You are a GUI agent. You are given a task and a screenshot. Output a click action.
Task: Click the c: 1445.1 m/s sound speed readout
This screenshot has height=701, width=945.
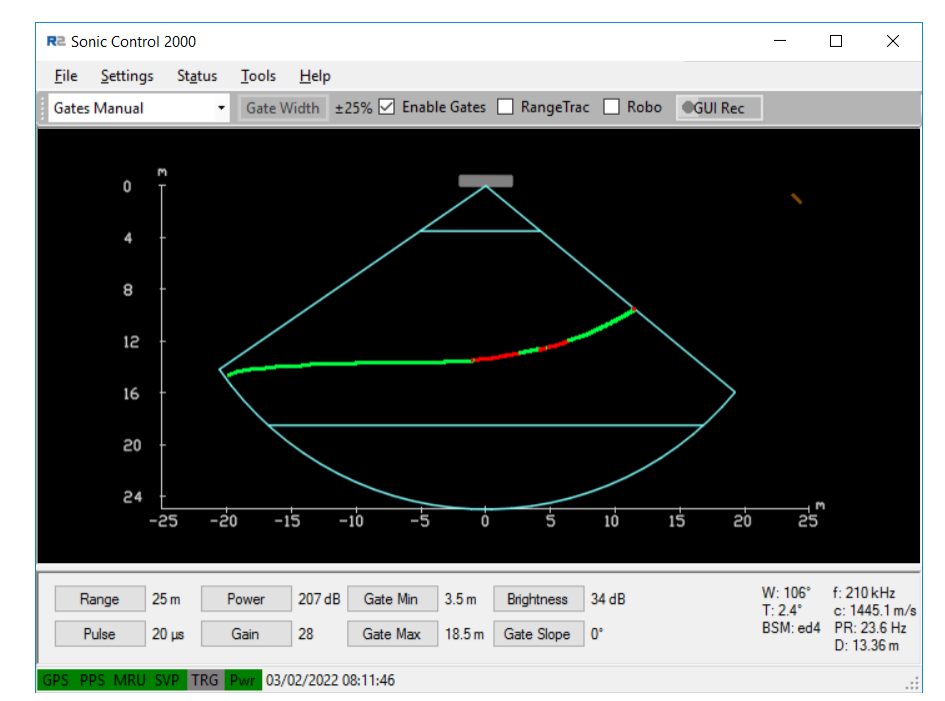coord(875,611)
